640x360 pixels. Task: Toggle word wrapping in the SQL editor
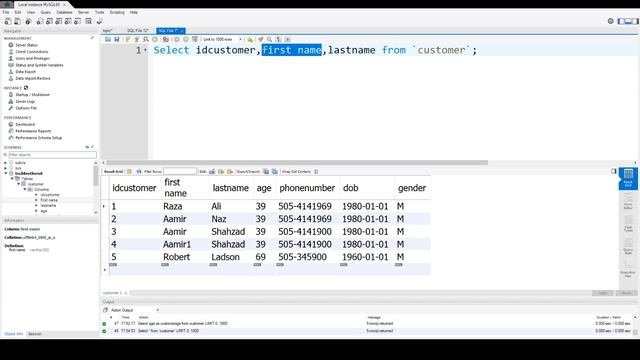[287, 40]
